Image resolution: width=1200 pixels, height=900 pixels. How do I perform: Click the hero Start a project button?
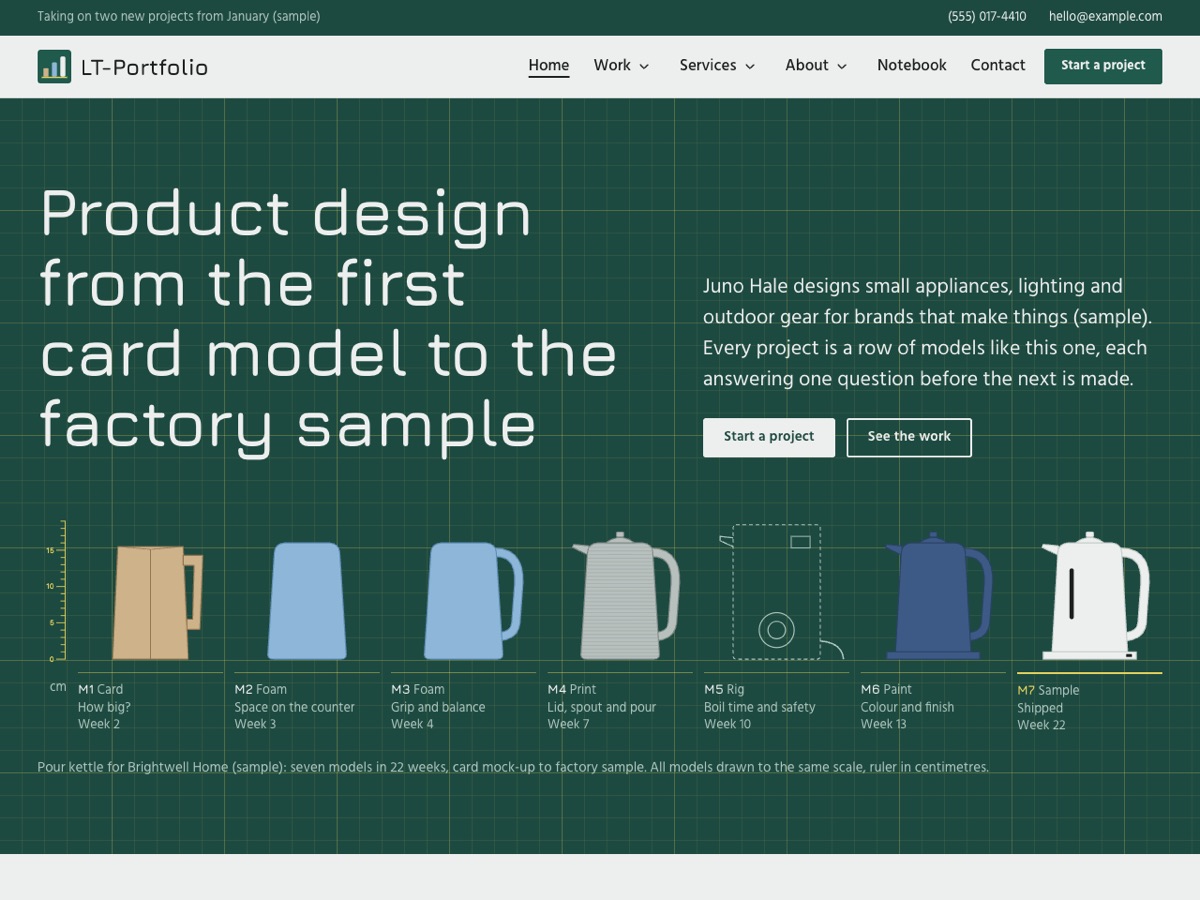pos(769,437)
